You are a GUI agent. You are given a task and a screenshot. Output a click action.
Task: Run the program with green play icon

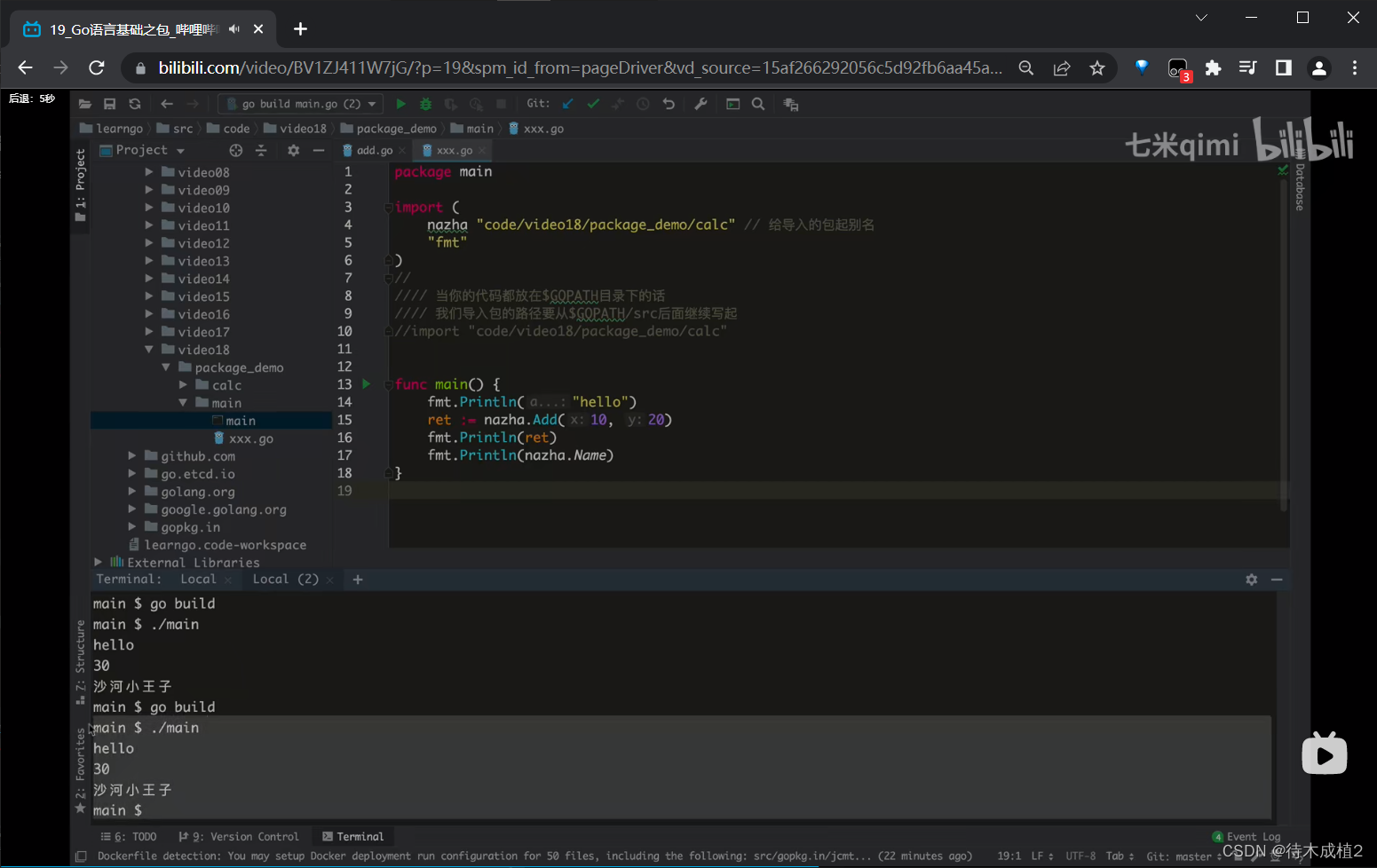click(400, 104)
